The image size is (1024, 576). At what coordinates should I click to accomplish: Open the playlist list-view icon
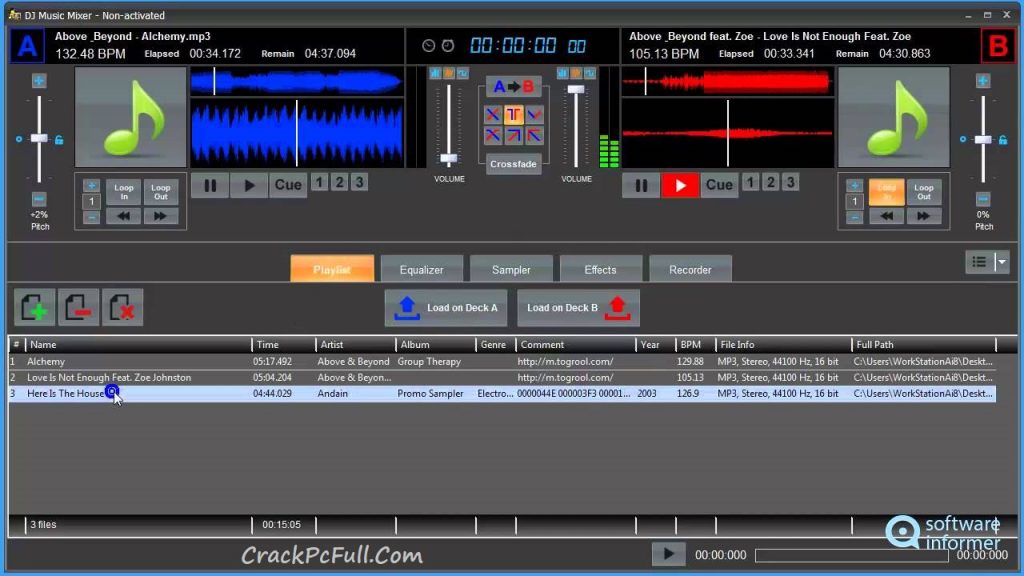point(978,261)
